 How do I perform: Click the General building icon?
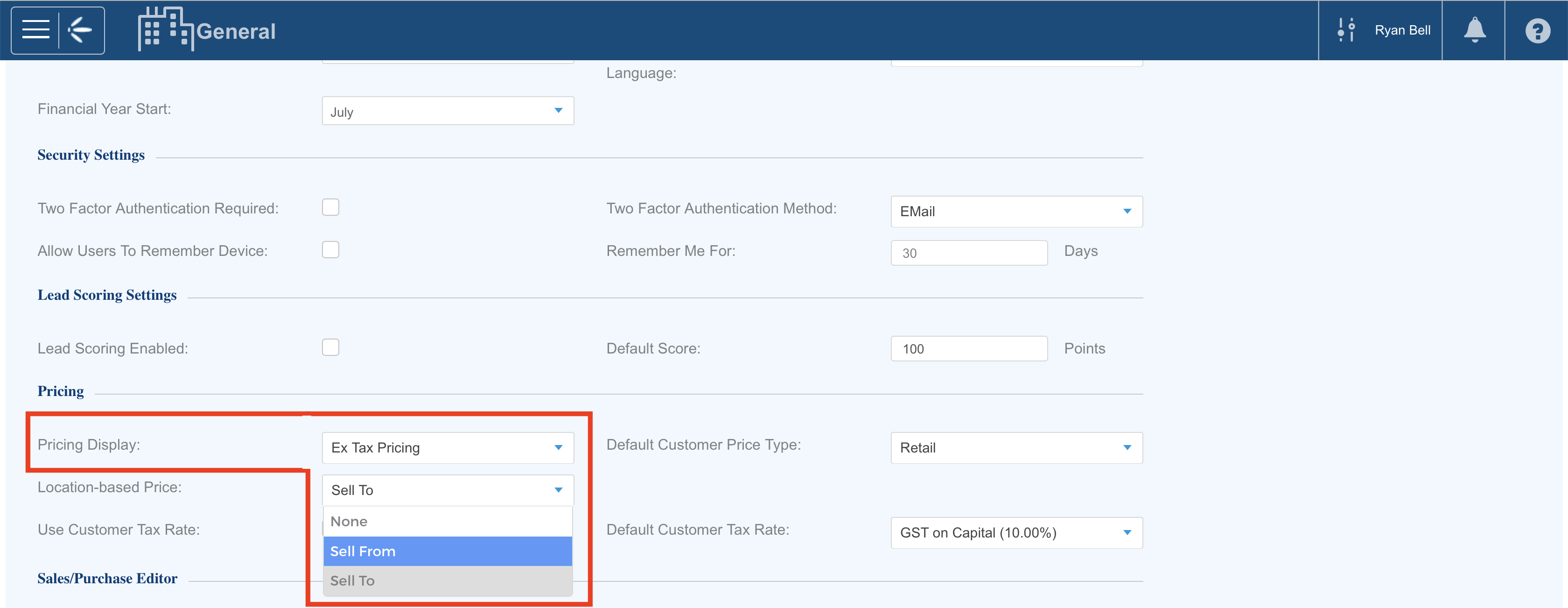point(165,28)
